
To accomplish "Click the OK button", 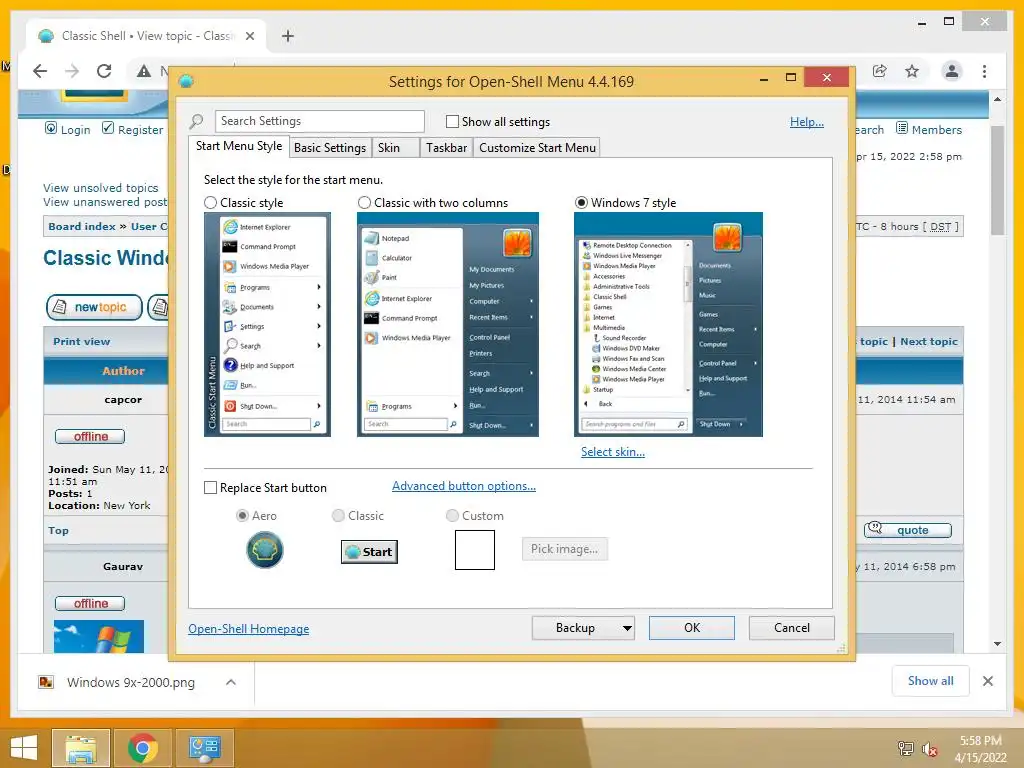I will [692, 628].
